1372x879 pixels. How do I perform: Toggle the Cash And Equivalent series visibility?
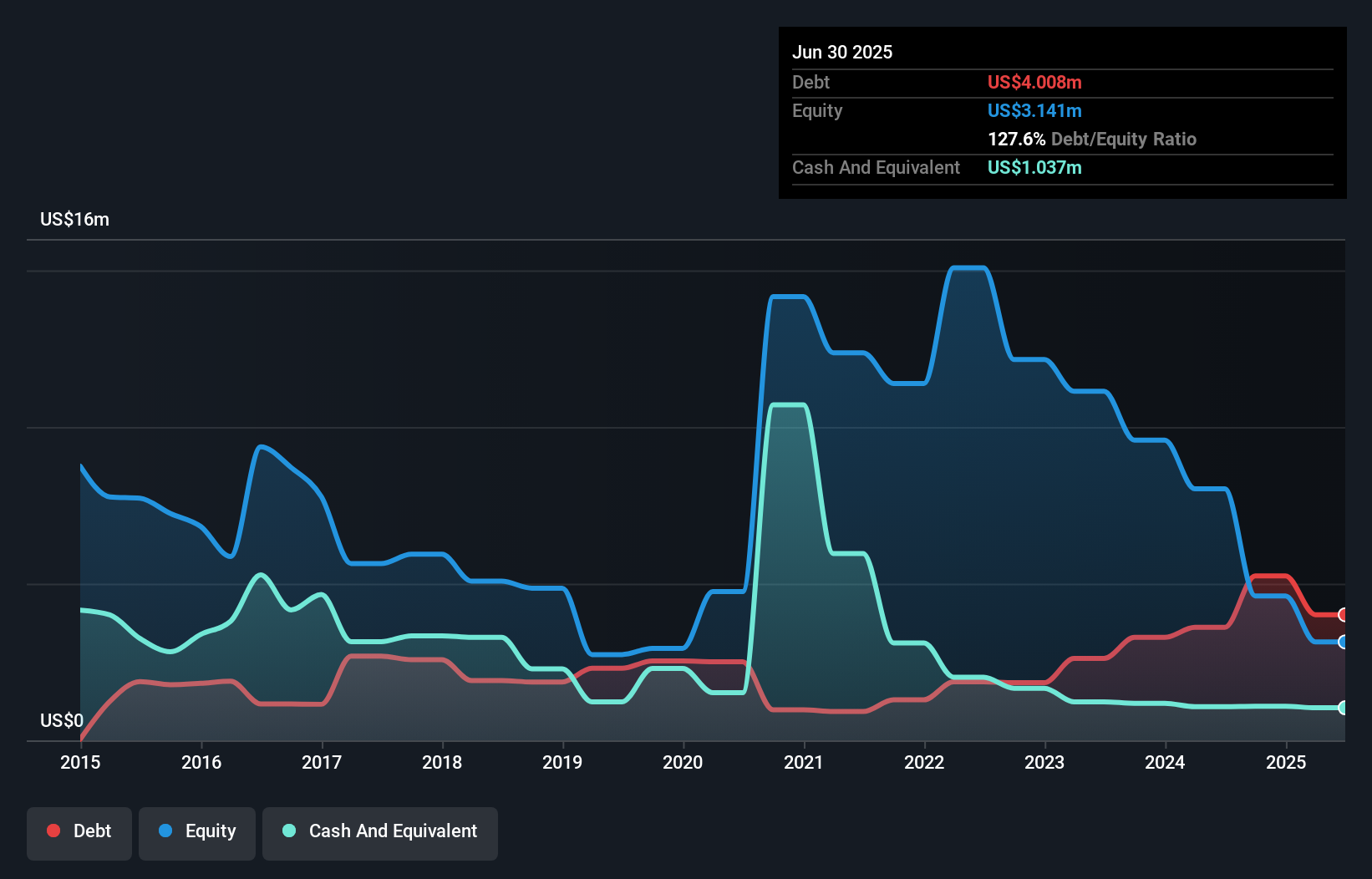(380, 831)
